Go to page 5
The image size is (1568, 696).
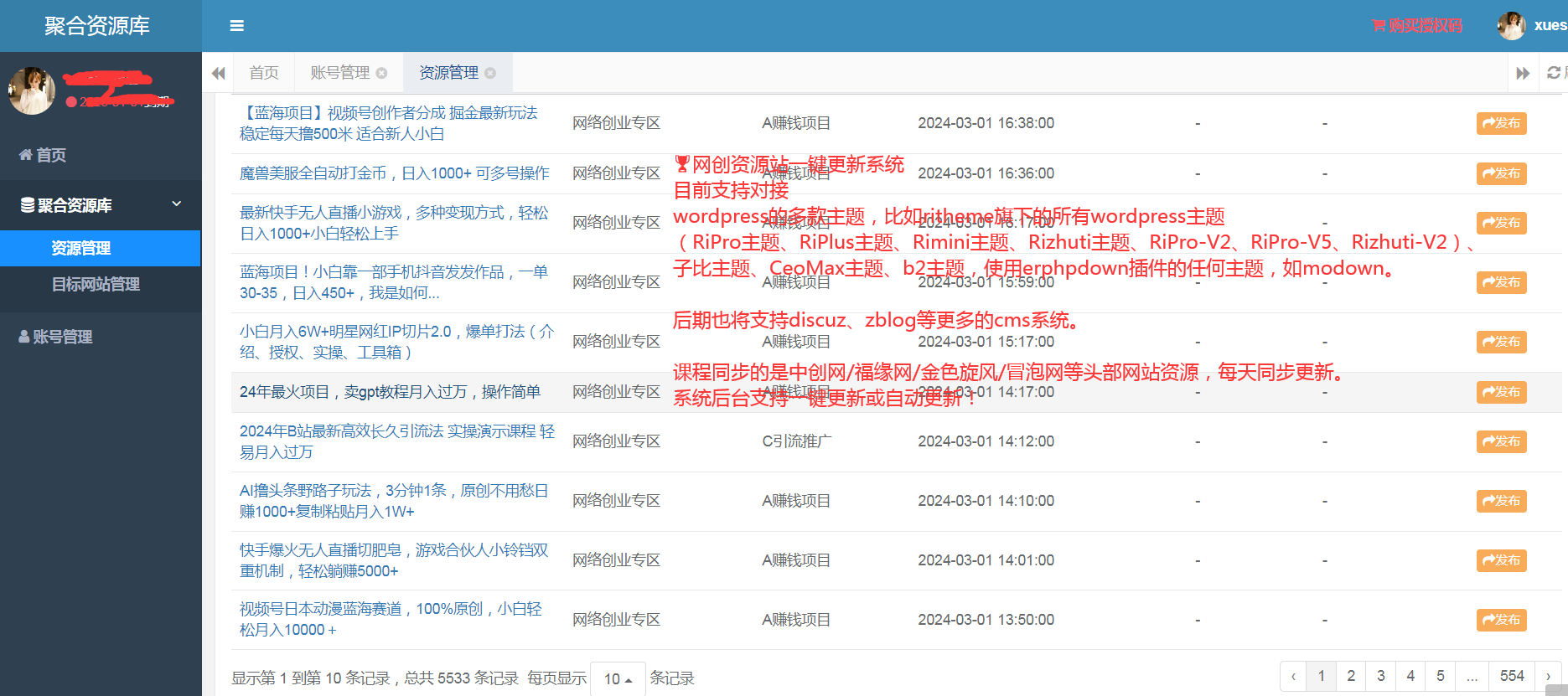[x=1441, y=676]
